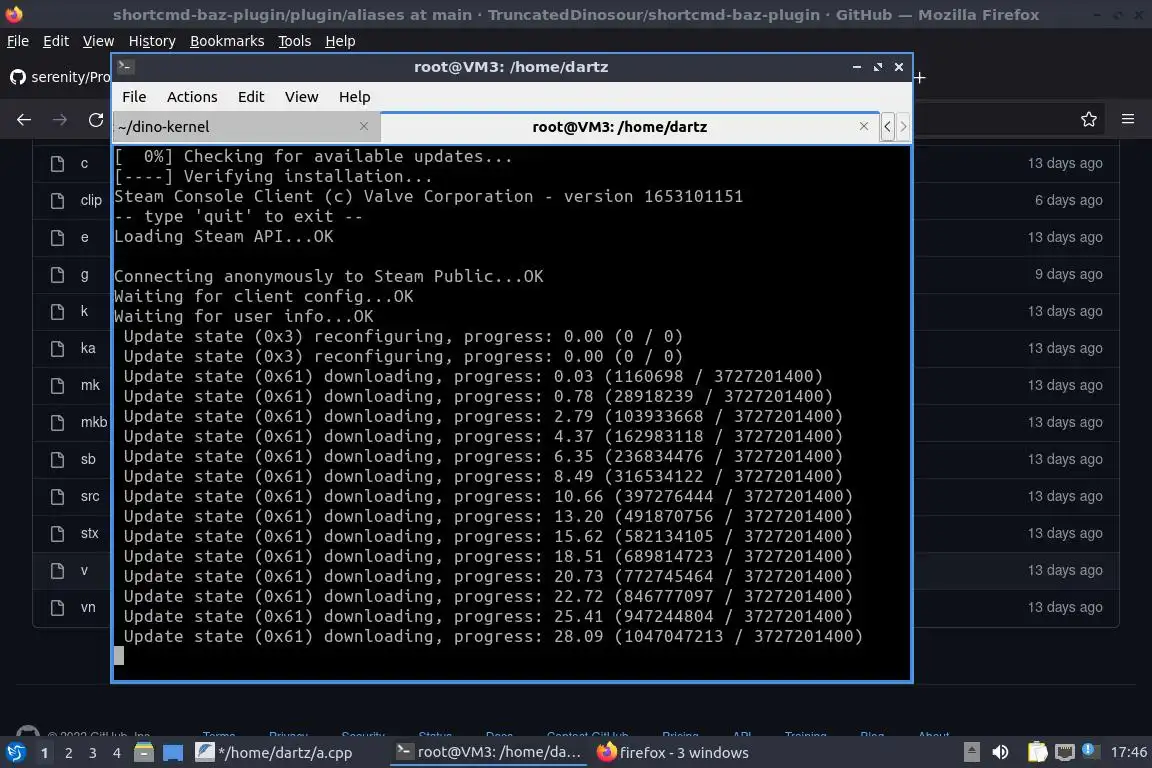The width and height of the screenshot is (1152, 768).
Task: Select root@VM3: /home/dartz terminal tab
Action: 630,126
